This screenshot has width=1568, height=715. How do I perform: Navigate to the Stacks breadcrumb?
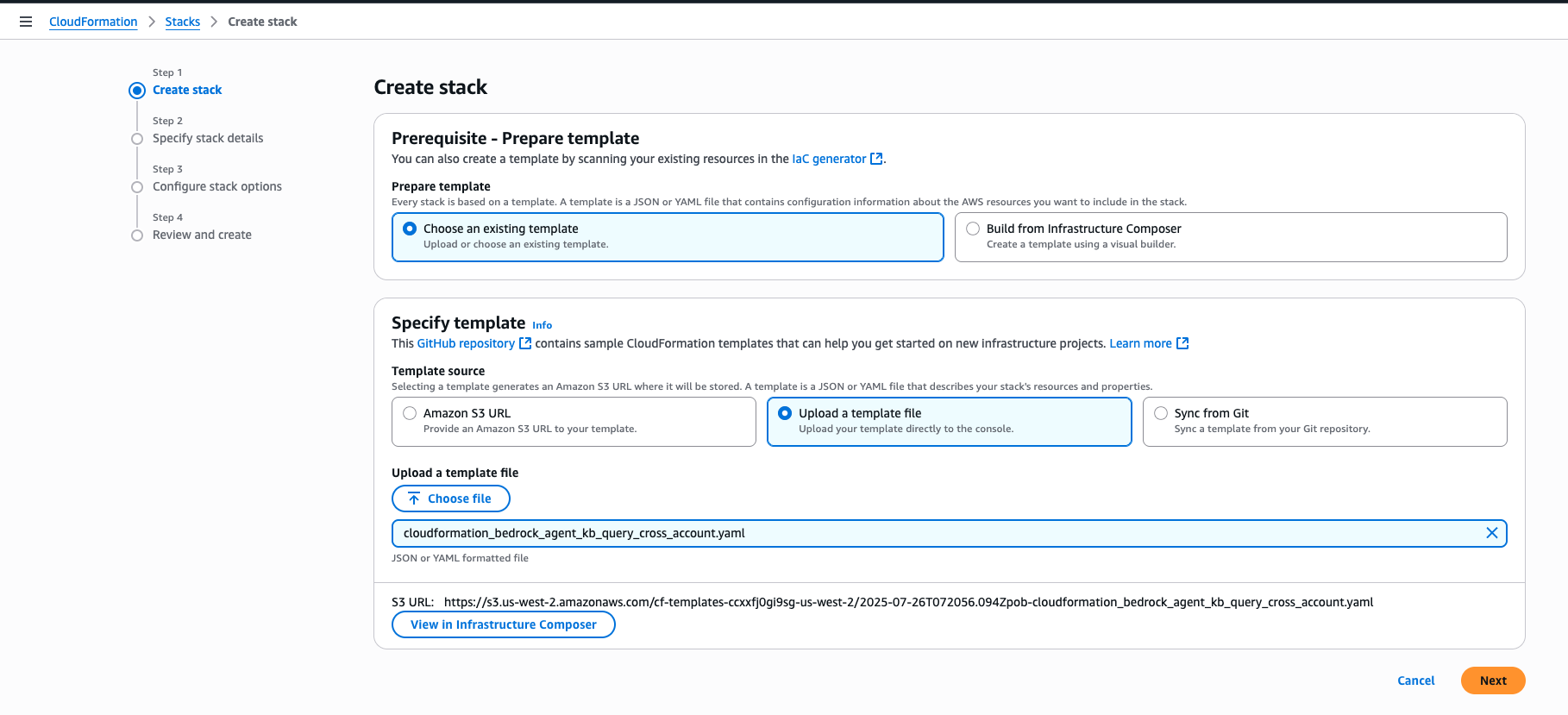(x=182, y=22)
